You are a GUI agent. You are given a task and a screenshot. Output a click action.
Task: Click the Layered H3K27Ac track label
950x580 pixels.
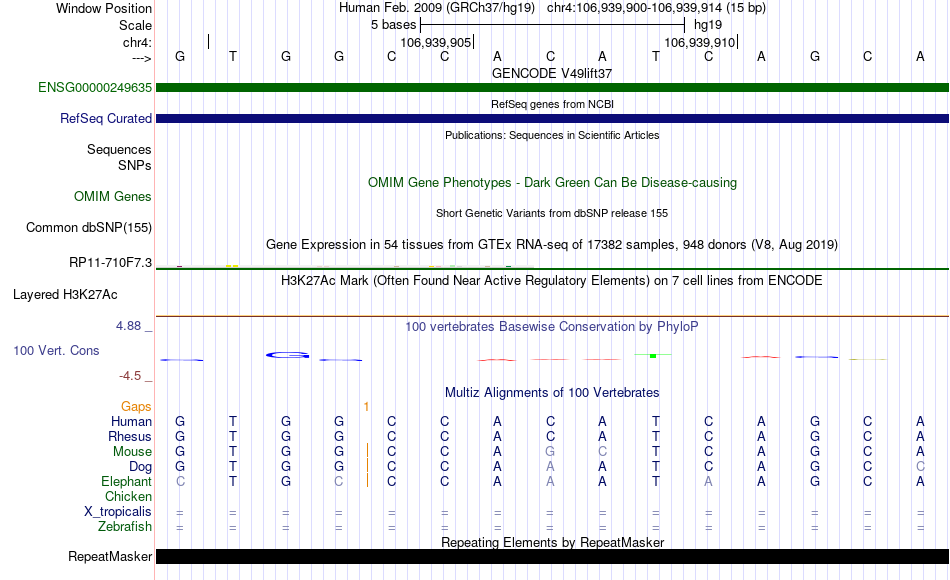click(x=65, y=295)
